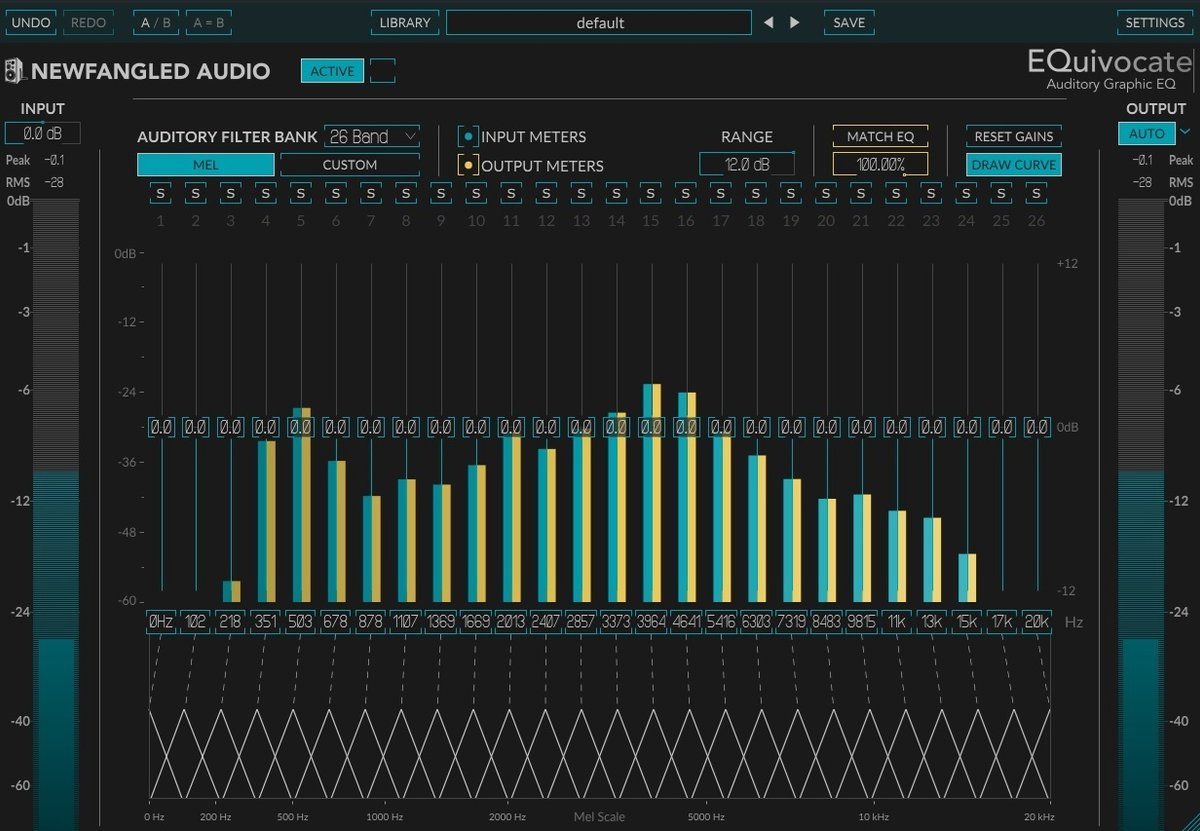Click the 503 Hz band gain slider
This screenshot has height=831, width=1200.
point(300,426)
